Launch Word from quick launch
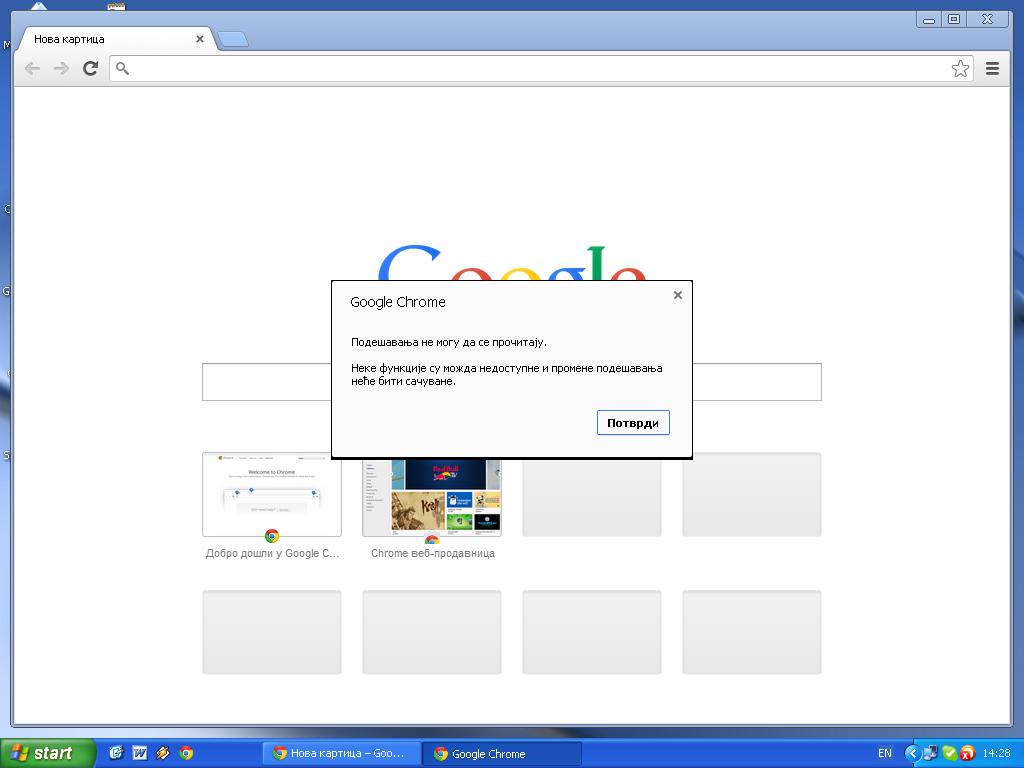 (x=139, y=753)
